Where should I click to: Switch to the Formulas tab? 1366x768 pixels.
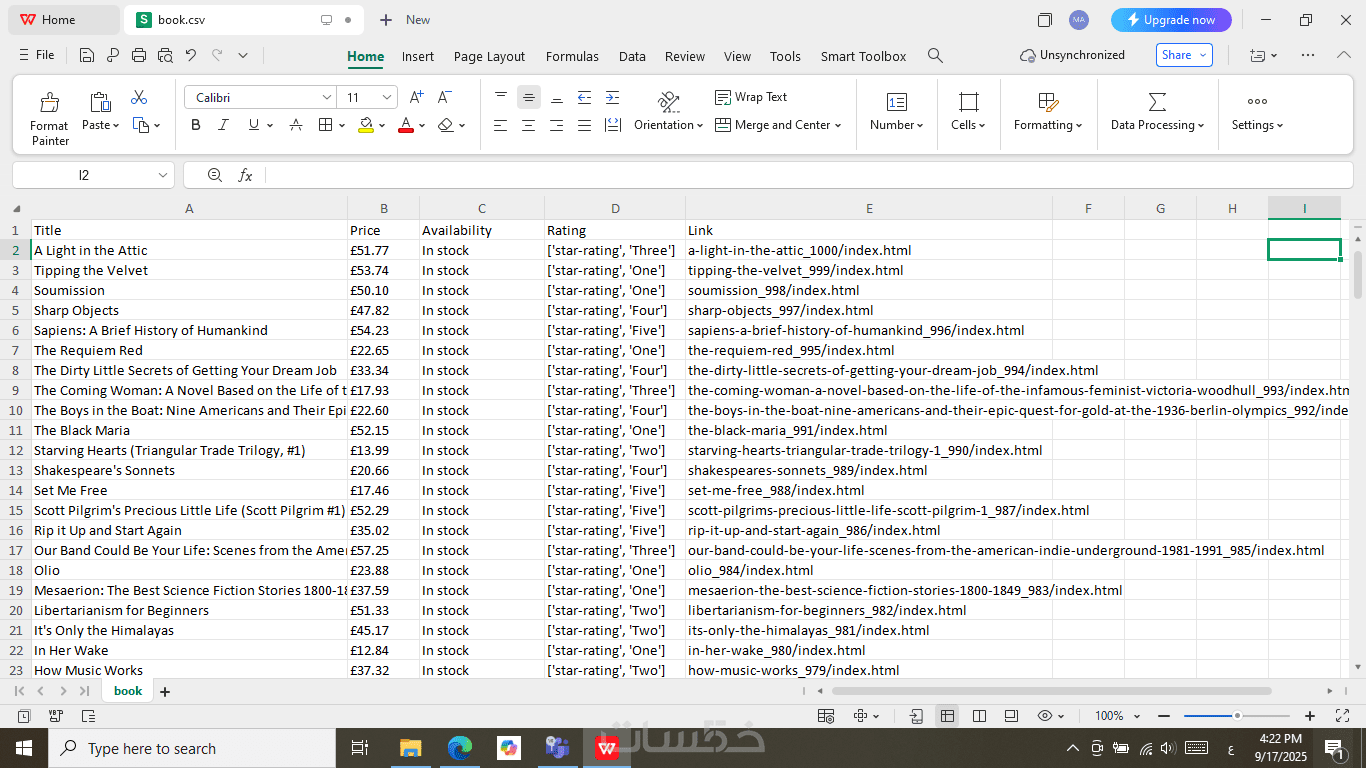572,56
